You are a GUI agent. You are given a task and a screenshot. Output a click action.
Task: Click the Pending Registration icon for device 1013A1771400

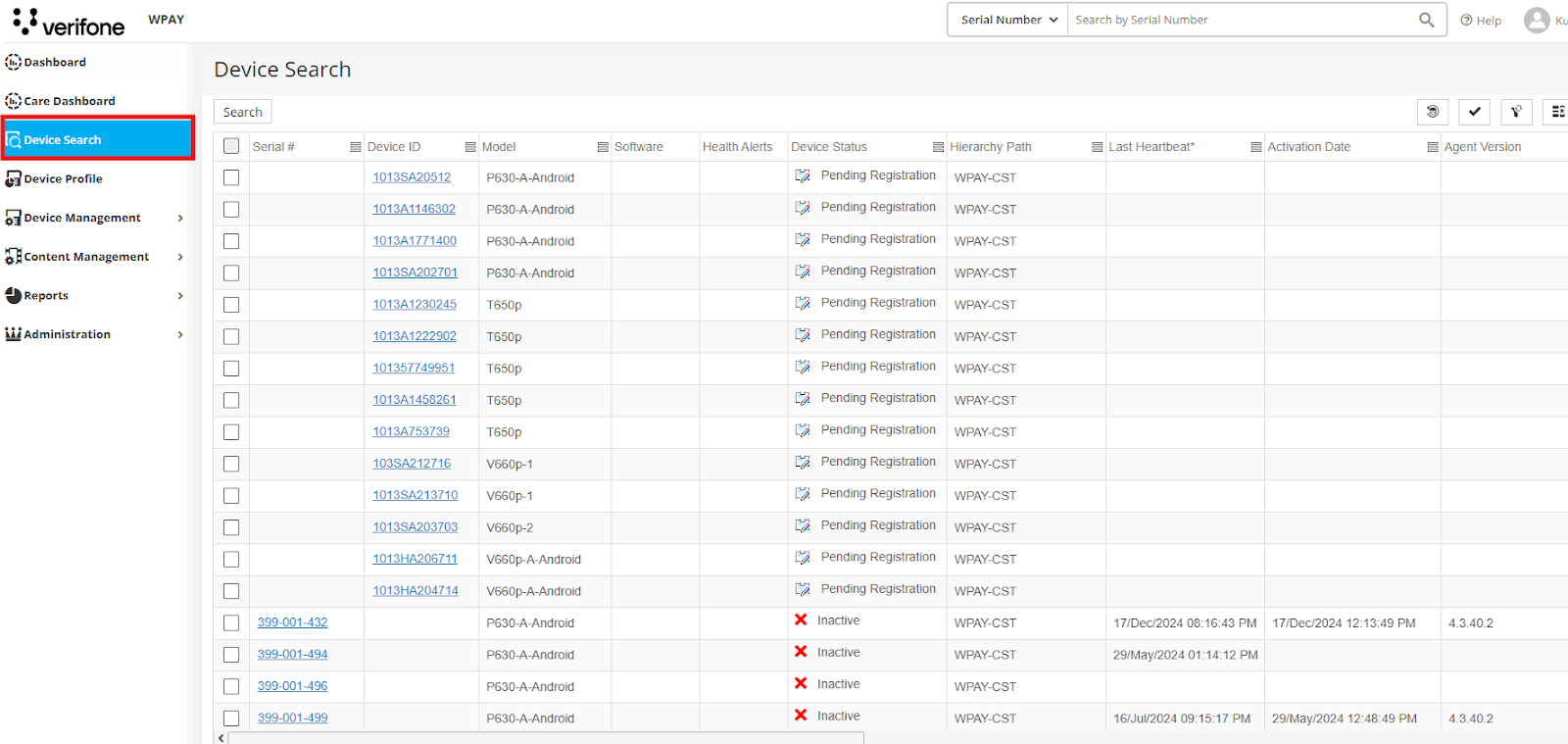point(803,240)
